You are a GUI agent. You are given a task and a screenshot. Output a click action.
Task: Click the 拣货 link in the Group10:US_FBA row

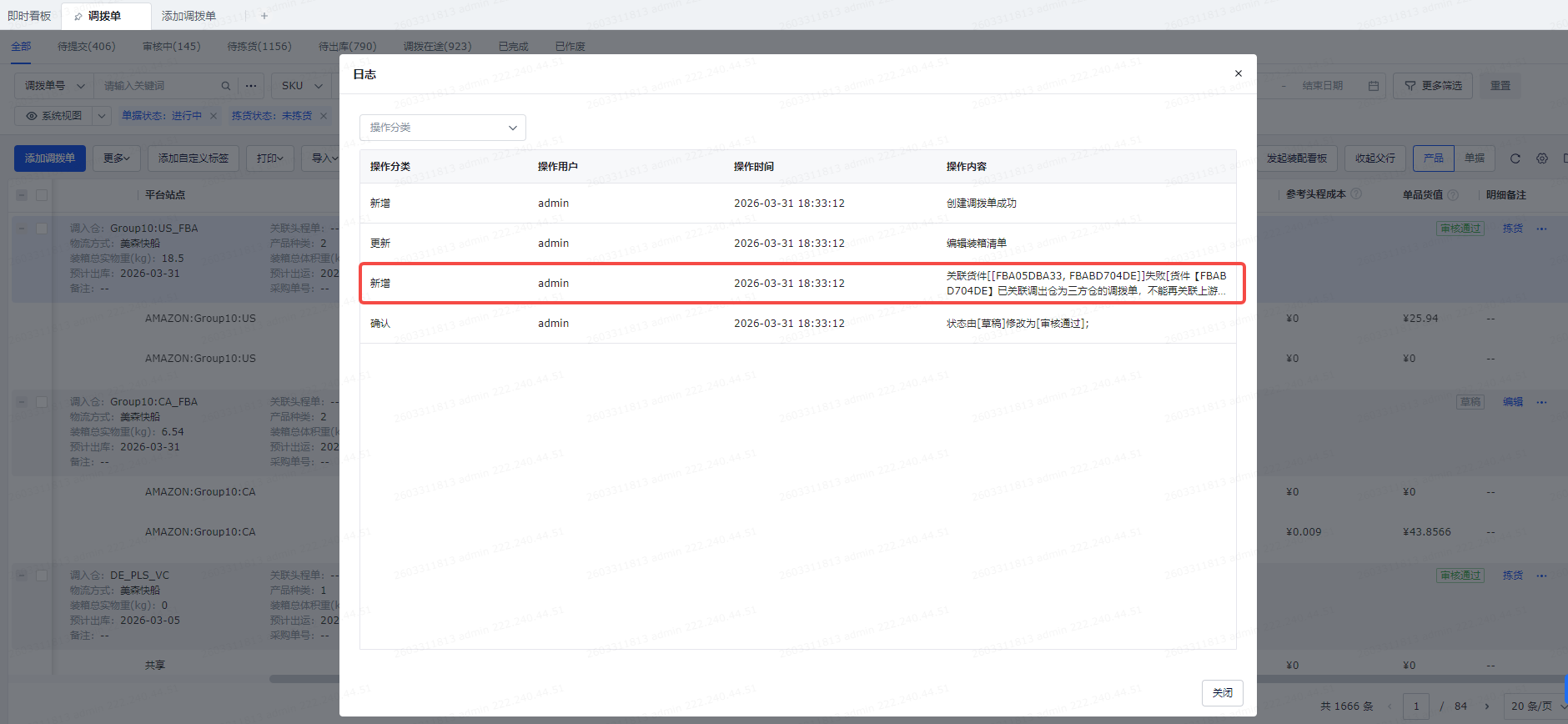click(1513, 229)
